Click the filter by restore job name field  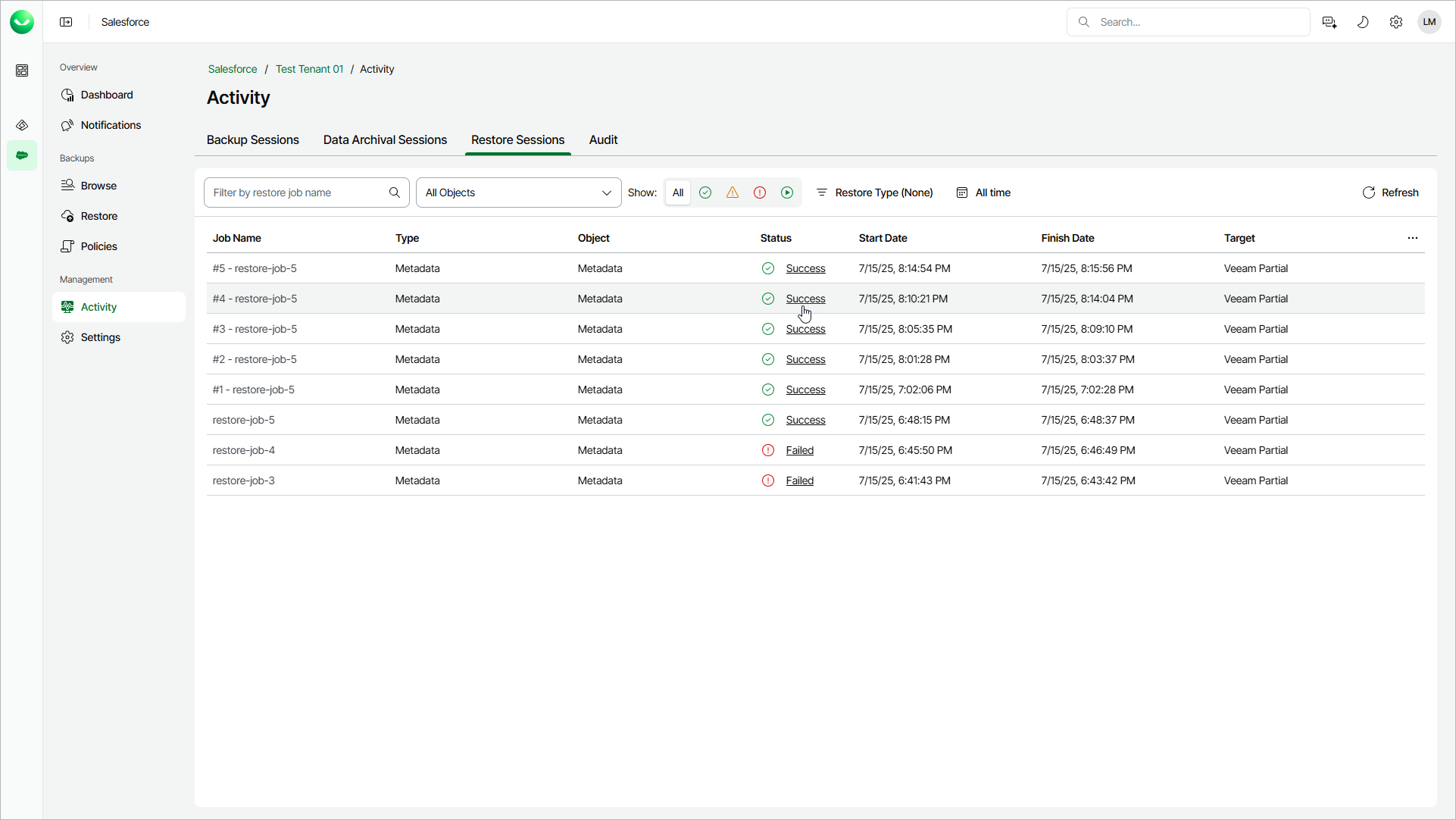[298, 192]
